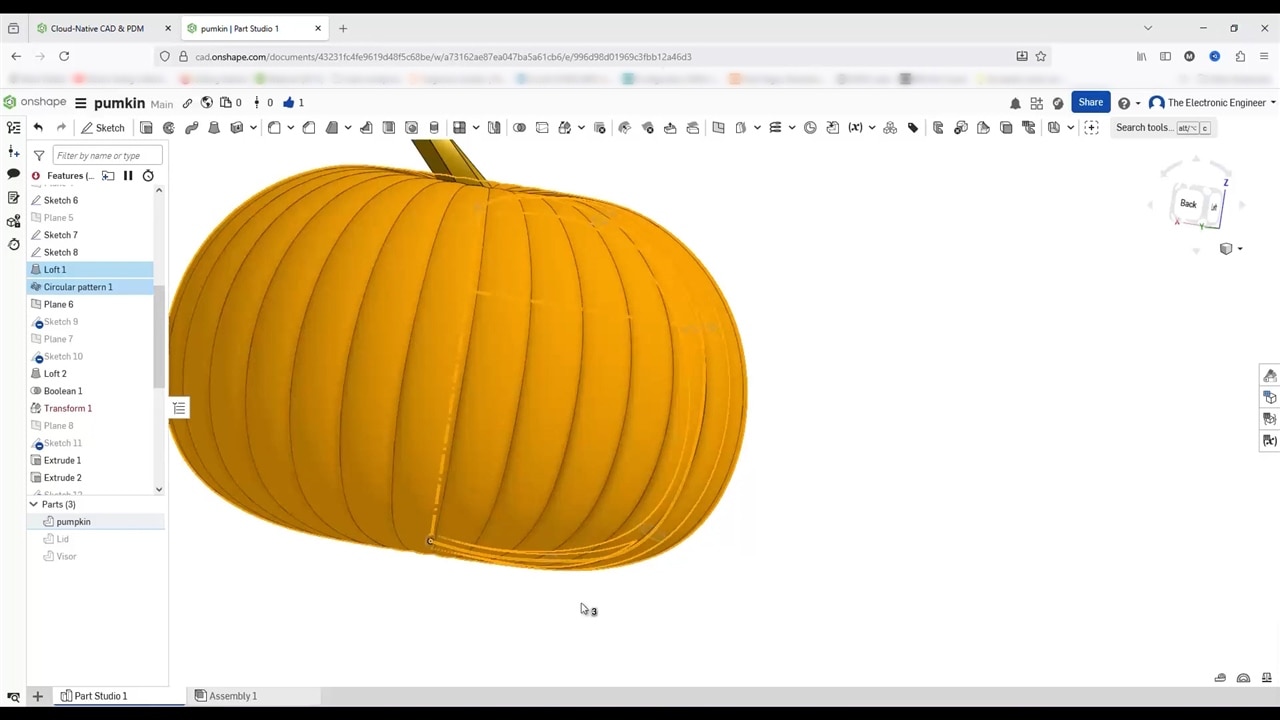The width and height of the screenshot is (1280, 720).
Task: Reload the browser page
Action: point(64,56)
